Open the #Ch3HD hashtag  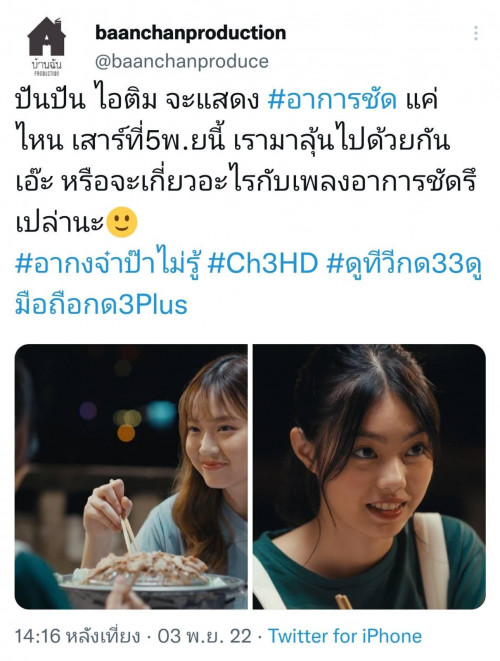point(263,264)
